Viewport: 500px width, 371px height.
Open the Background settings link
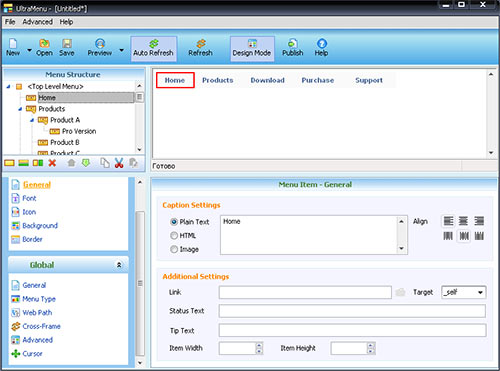coord(40,226)
